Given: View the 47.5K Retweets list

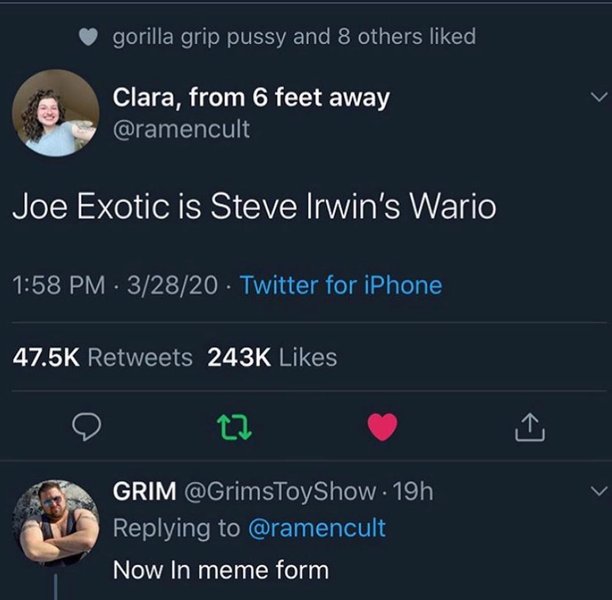Looking at the screenshot, I should (102, 357).
